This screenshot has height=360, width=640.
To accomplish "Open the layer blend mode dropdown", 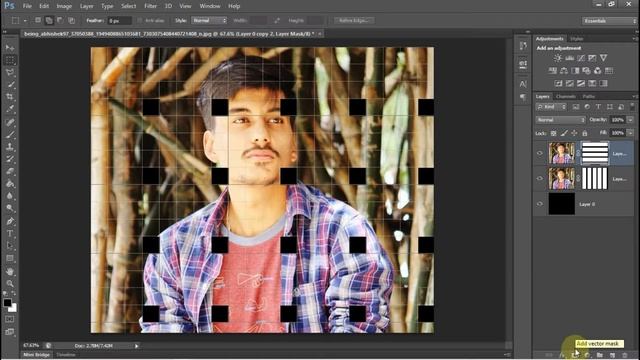I will click(560, 120).
